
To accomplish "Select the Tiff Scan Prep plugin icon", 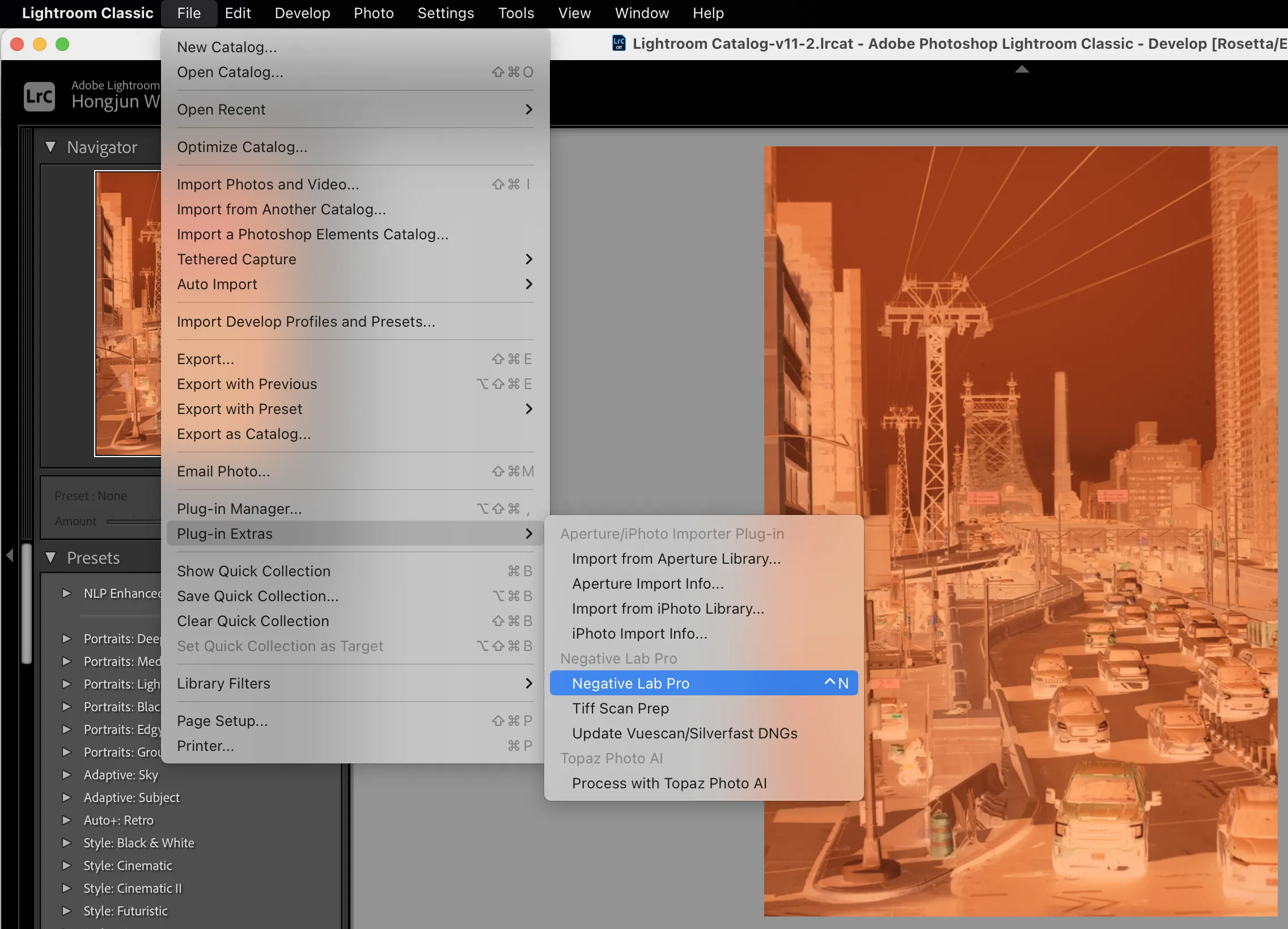I will coord(620,708).
